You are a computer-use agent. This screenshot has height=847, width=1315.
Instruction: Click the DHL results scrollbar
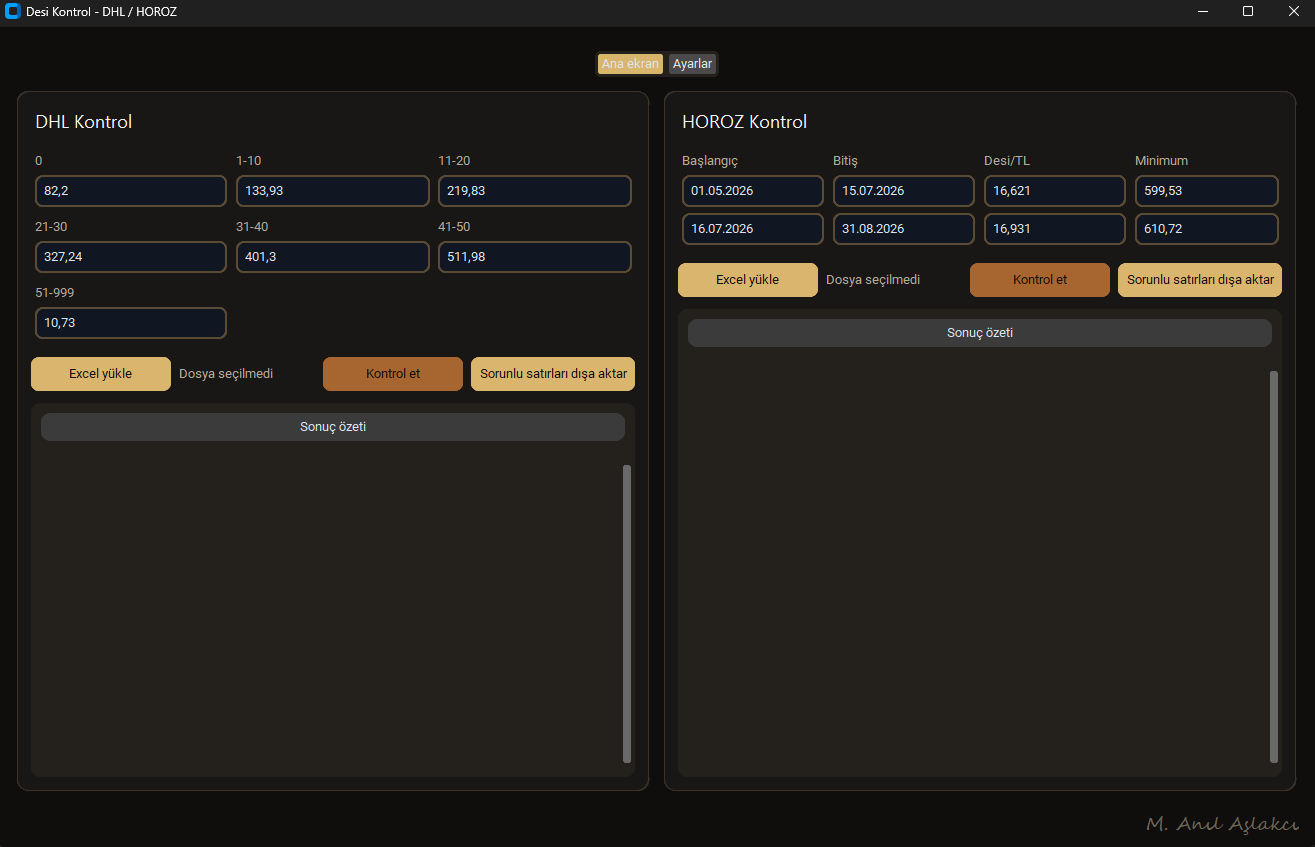tap(627, 614)
